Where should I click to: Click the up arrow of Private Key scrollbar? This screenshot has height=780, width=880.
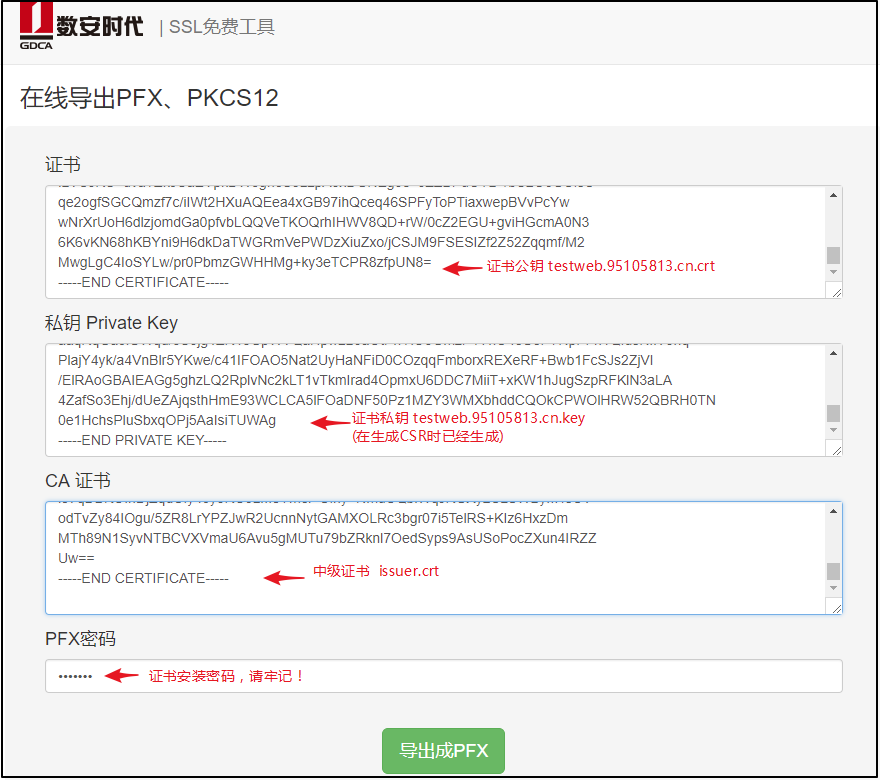tap(833, 353)
